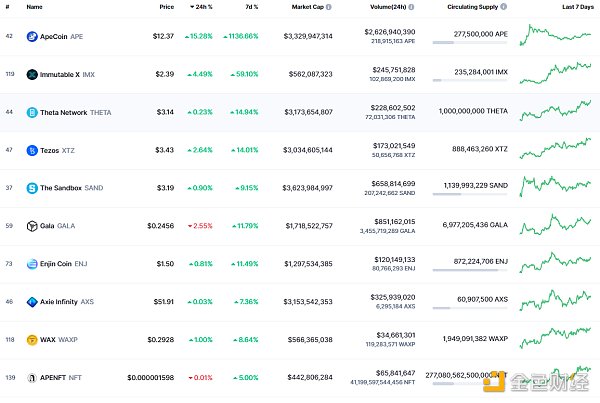Sort the table by 24h % column

coord(203,7)
